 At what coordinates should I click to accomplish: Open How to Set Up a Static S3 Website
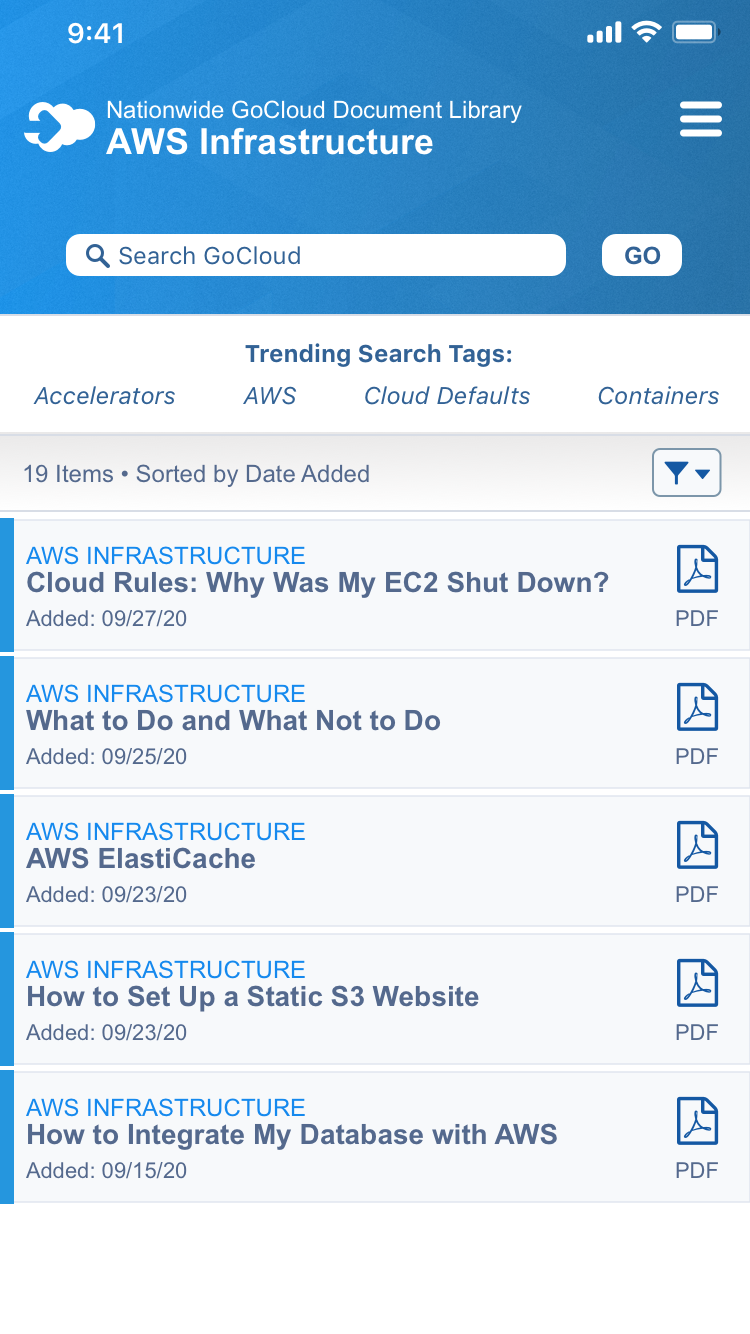point(252,997)
